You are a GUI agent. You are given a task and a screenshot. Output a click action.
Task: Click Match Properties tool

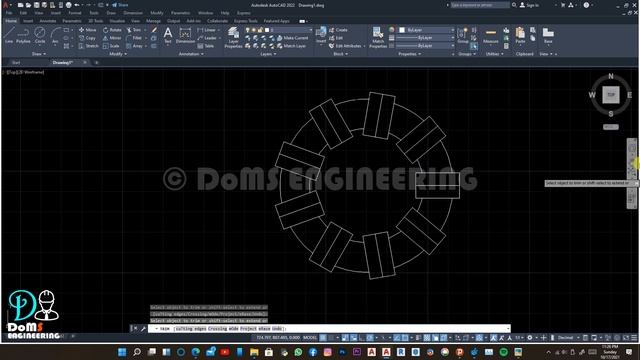click(378, 38)
